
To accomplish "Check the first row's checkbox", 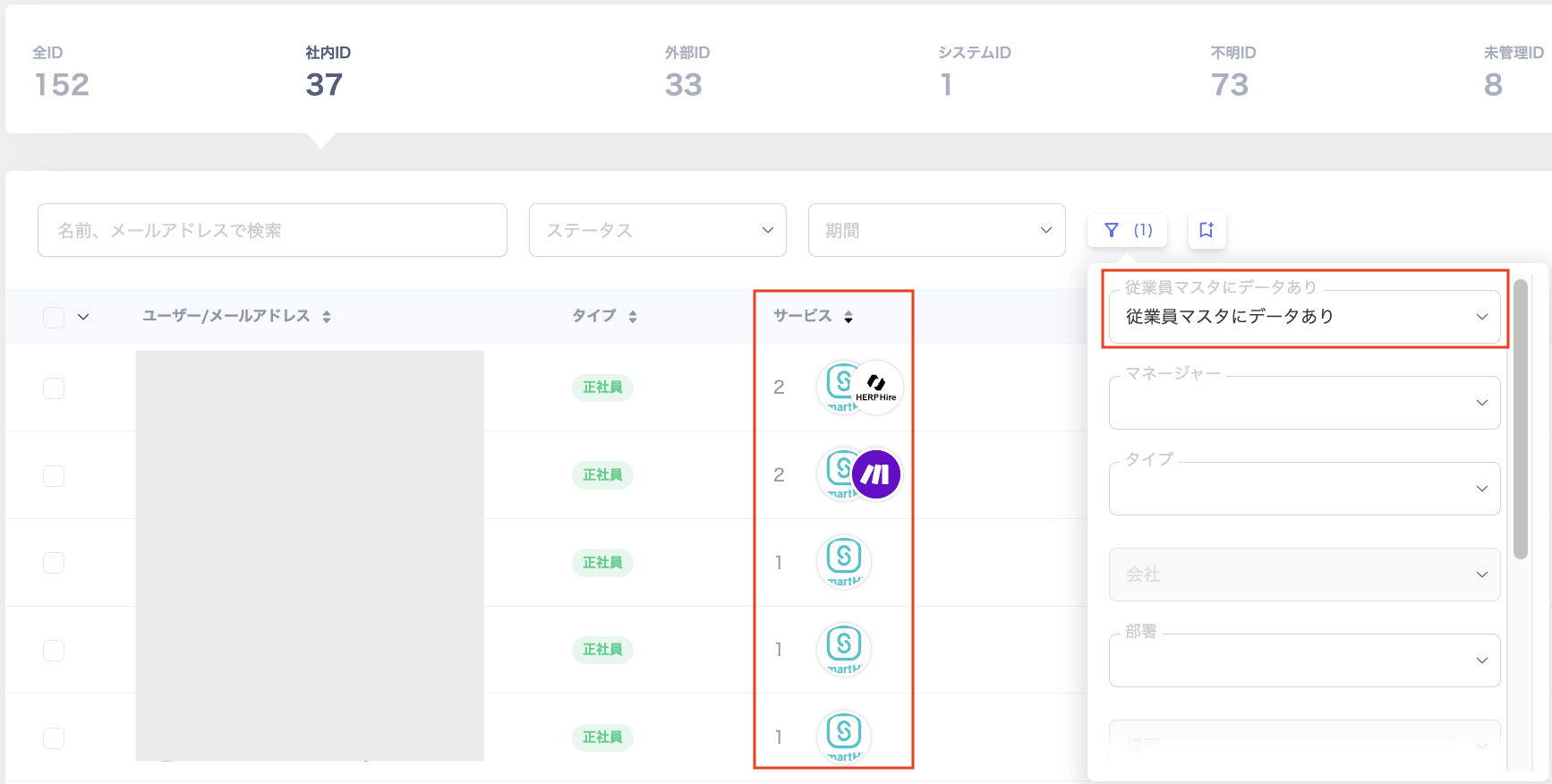I will [54, 388].
